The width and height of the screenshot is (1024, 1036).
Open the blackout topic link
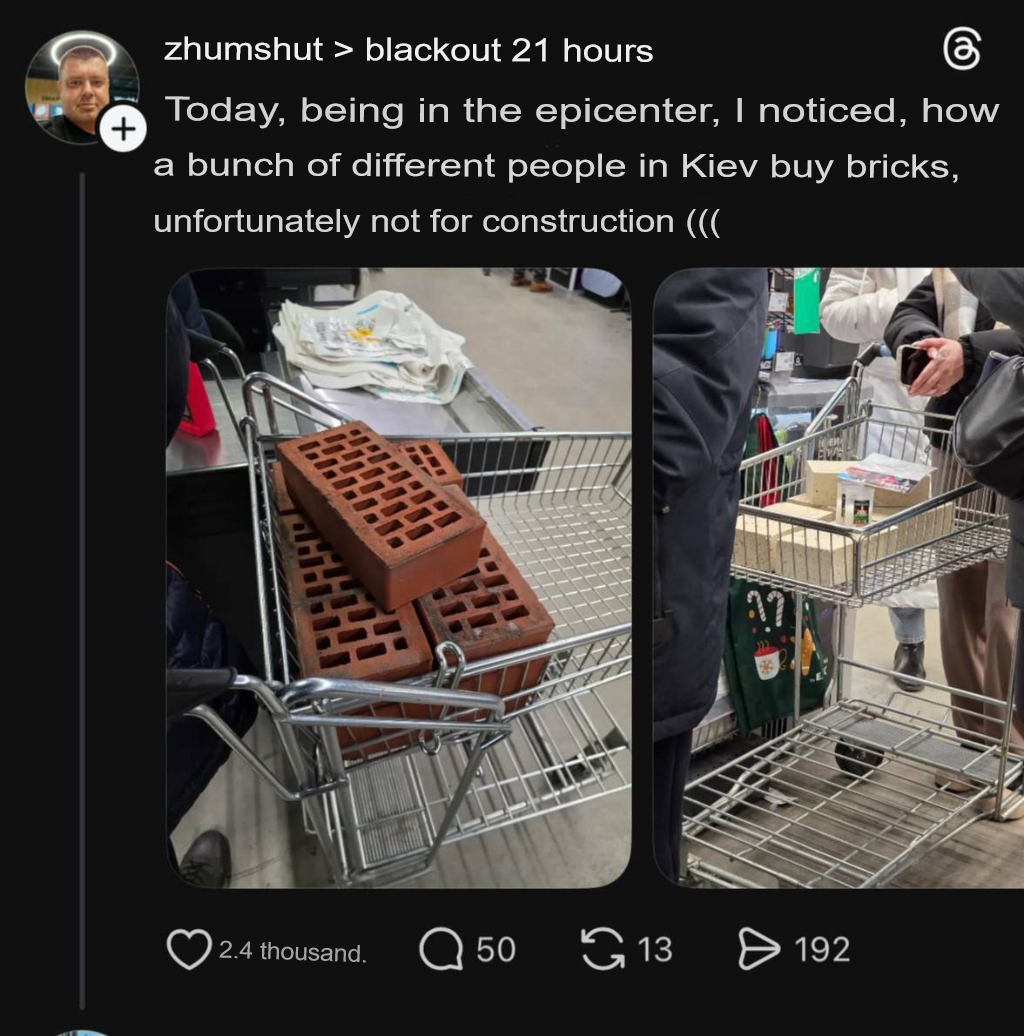point(433,50)
